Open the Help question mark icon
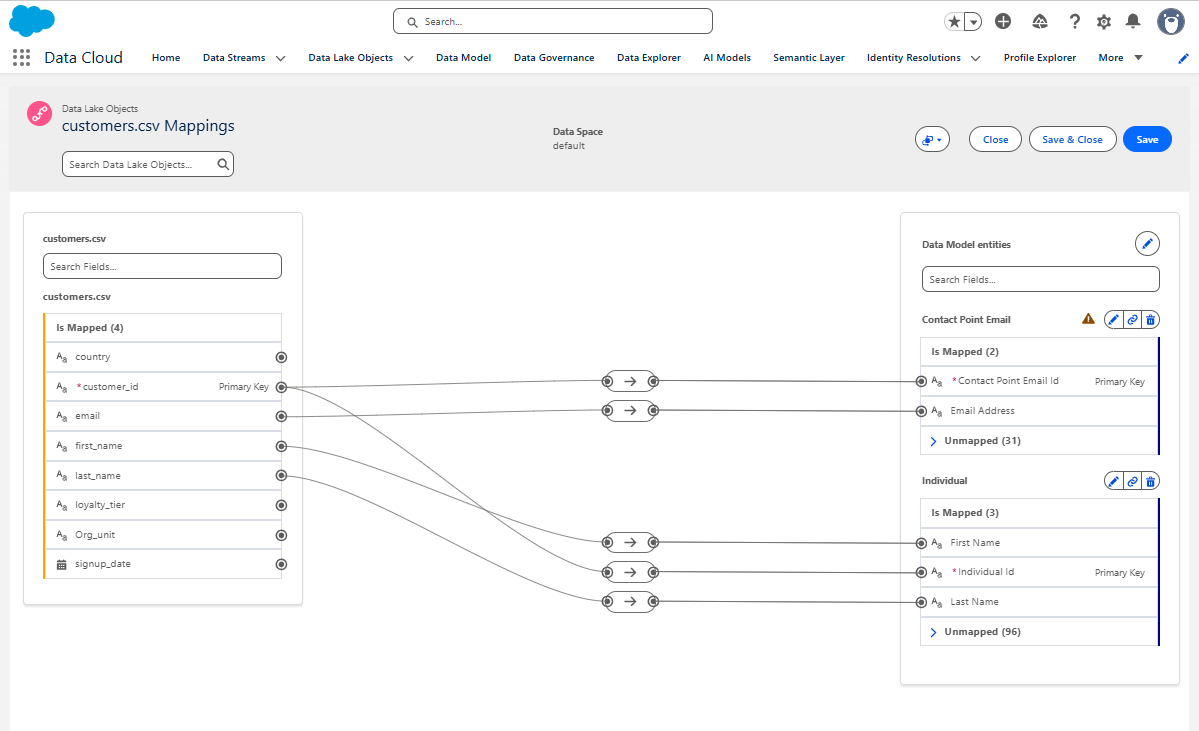Screen dimensions: 1199x731 [1074, 21]
